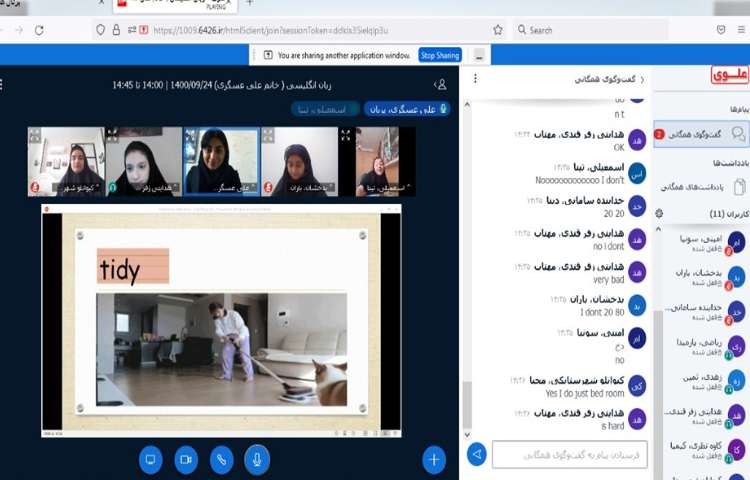This screenshot has height=480, width=750.
Task: Open shared notes in the sidebar
Action: coord(700,186)
